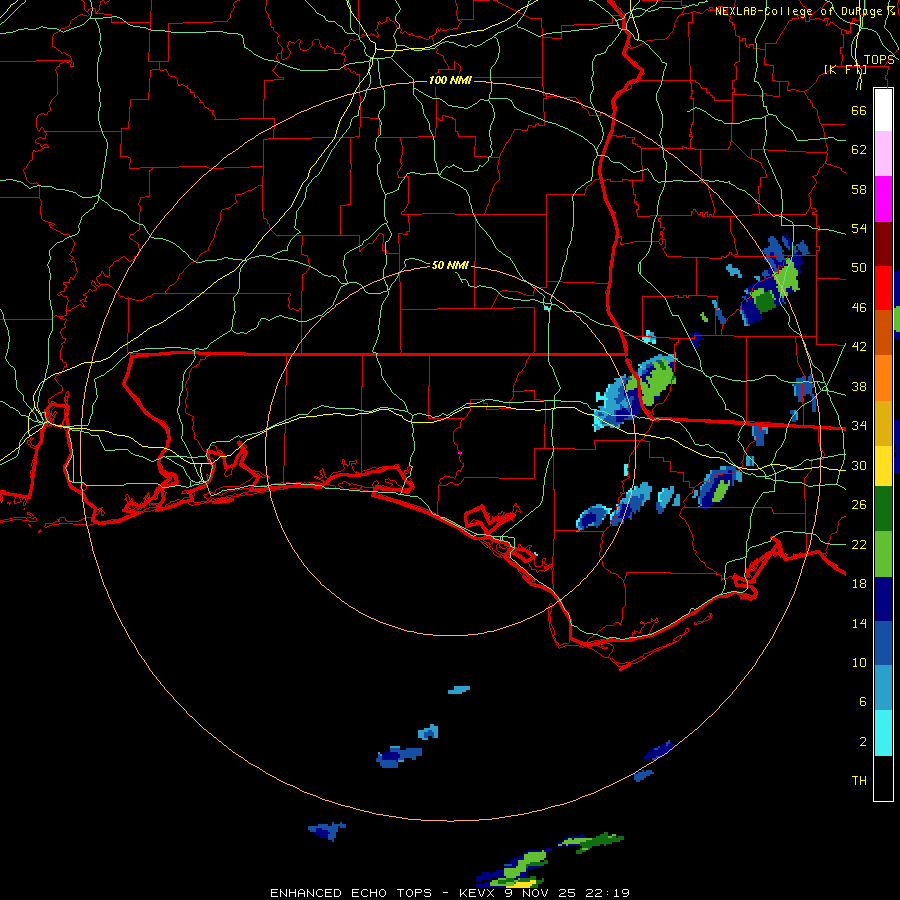The height and width of the screenshot is (900, 900).
Task: Click the gold legend swatch
Action: tap(883, 423)
